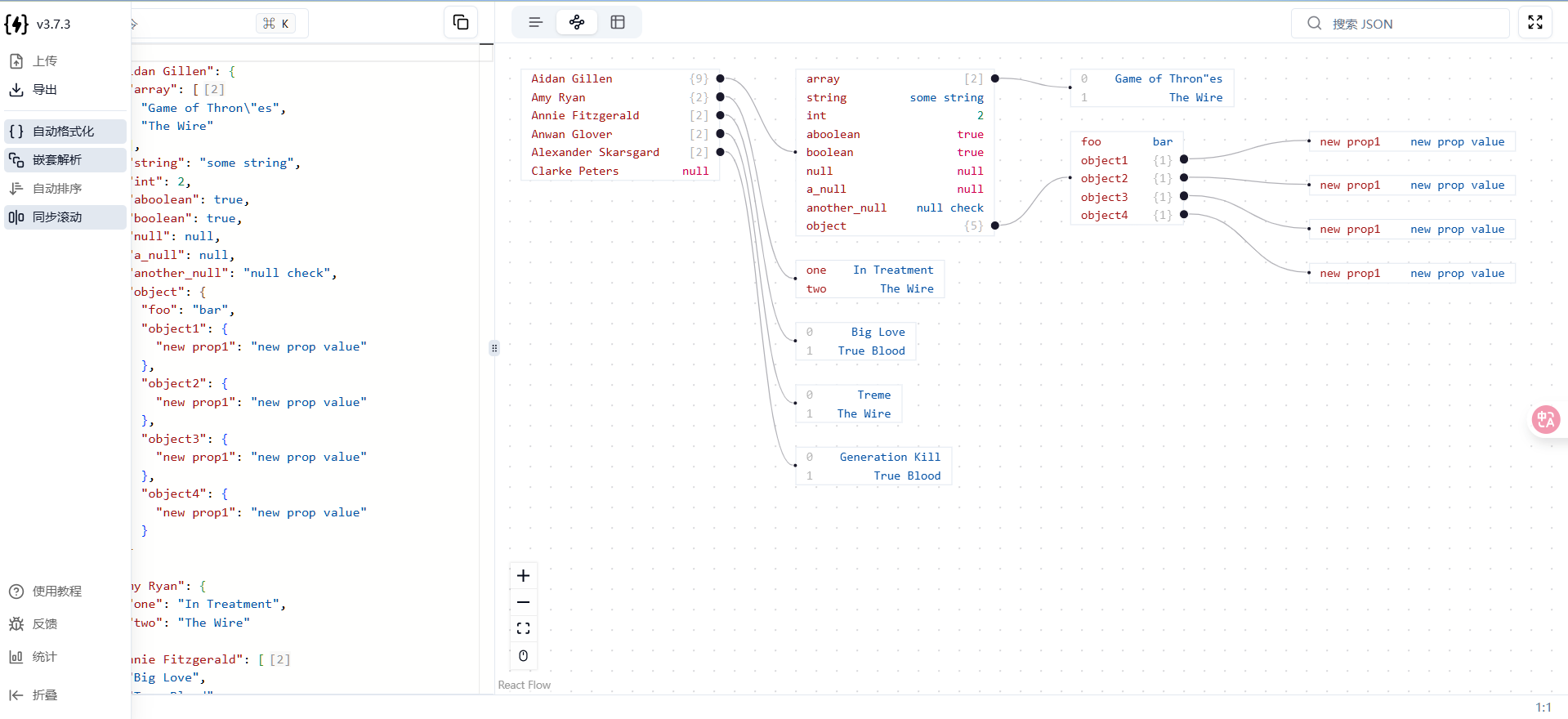This screenshot has height=719, width=1568.
Task: Expand object4 node handle
Action: (x=1184, y=215)
